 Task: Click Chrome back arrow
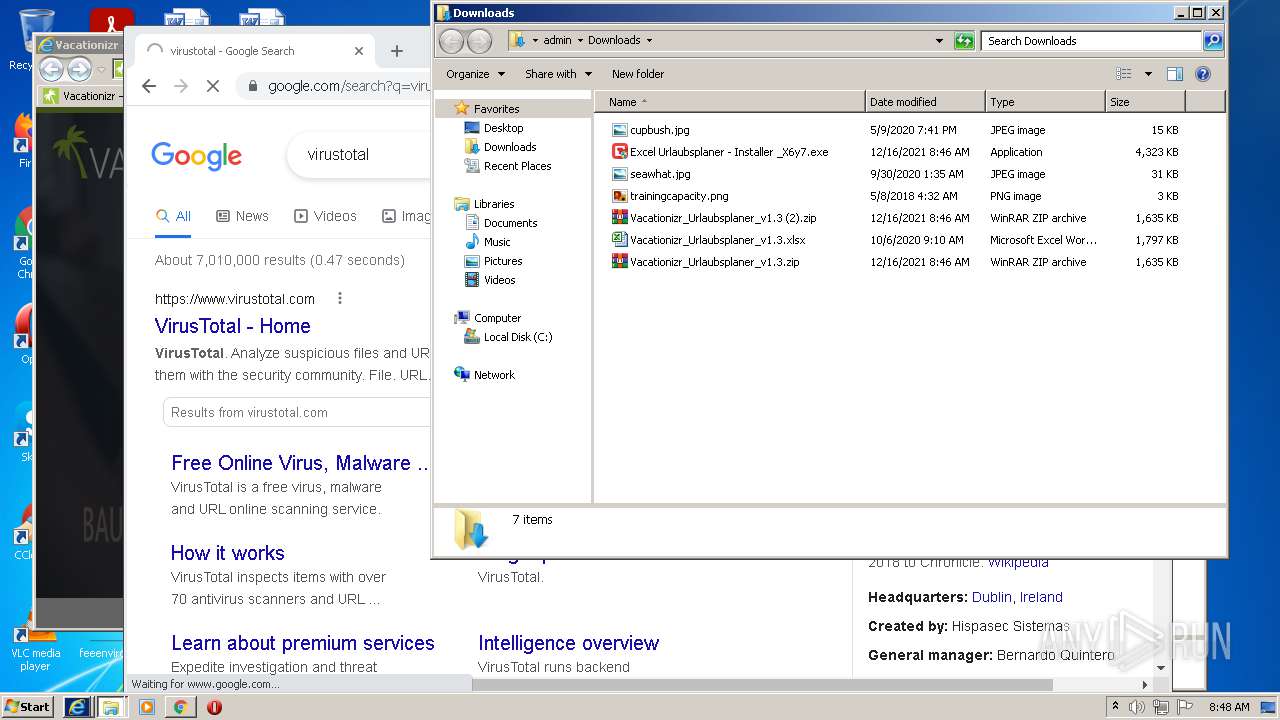(x=149, y=86)
